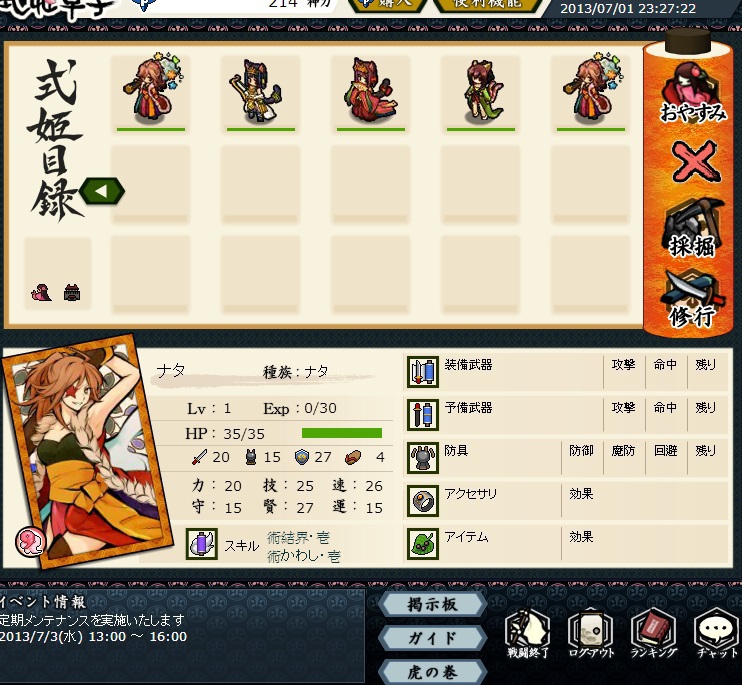Open the 掲示板 bulletin board button
742x685 pixels.
433,605
